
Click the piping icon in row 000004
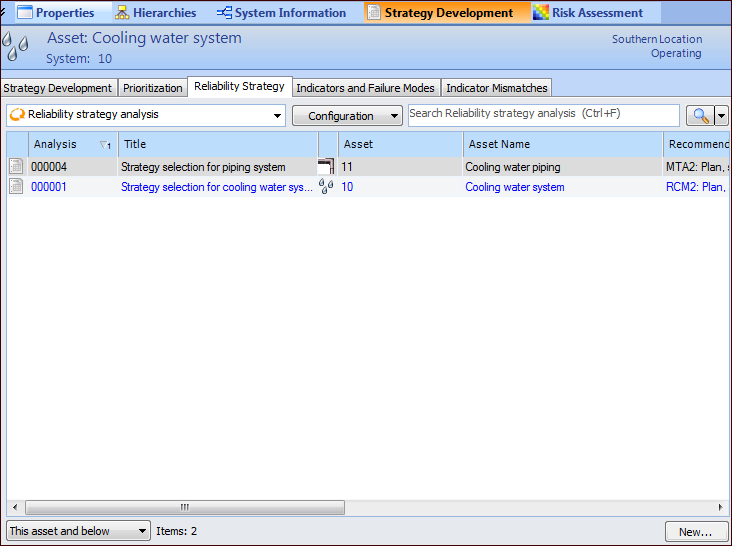coord(326,166)
